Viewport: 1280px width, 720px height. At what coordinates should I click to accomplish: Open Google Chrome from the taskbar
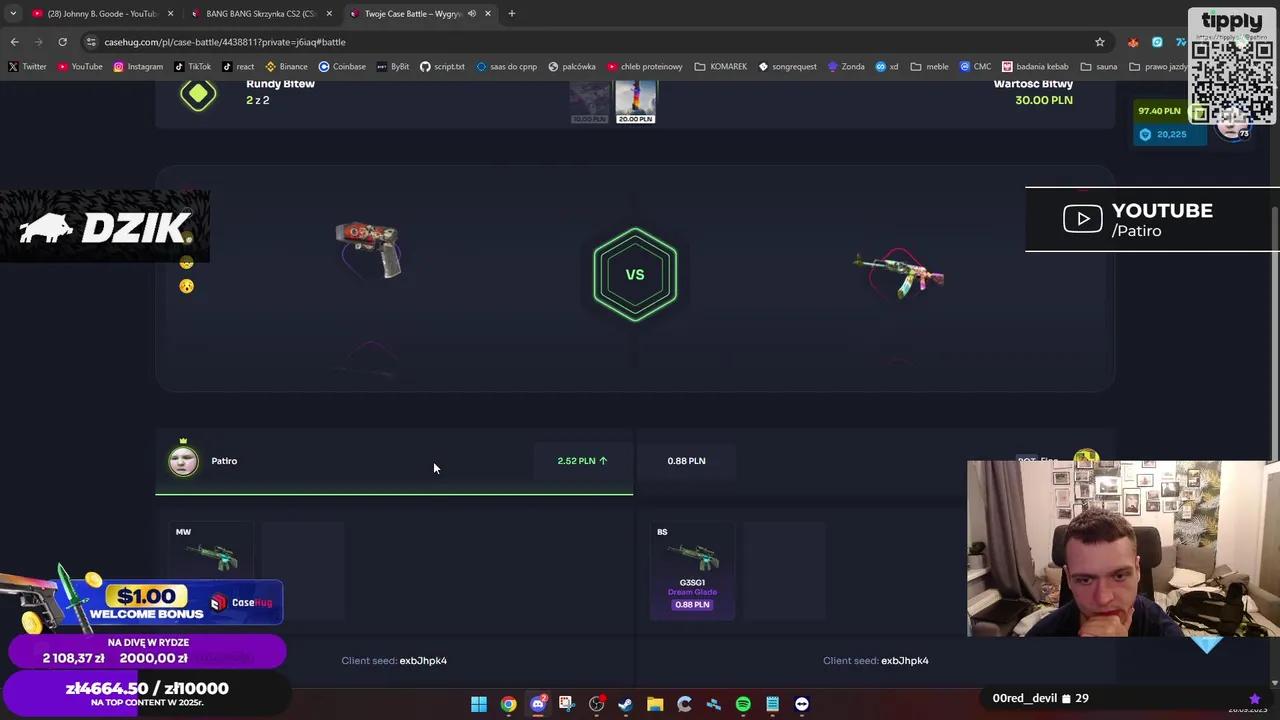click(508, 704)
